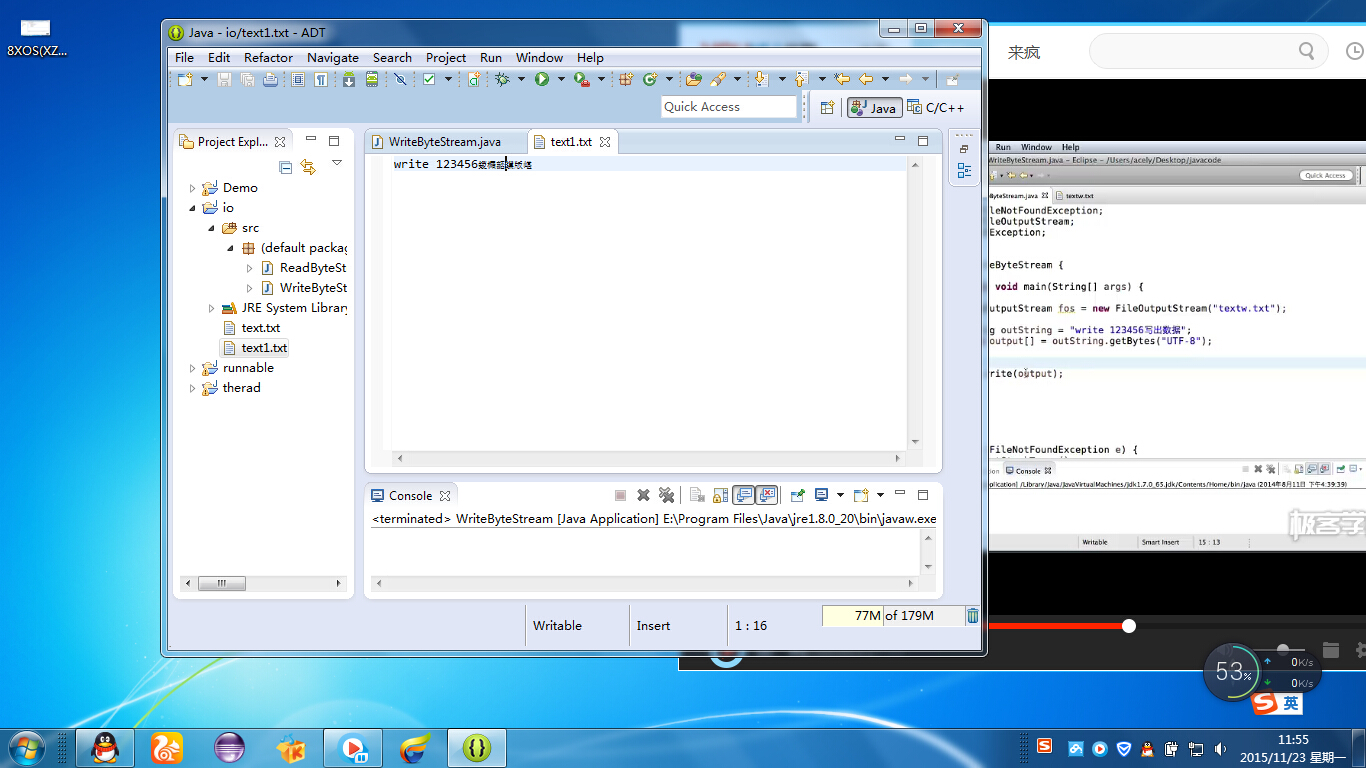Viewport: 1366px width, 768px height.
Task: Click Remove All Terminated Launches icon
Action: click(x=666, y=495)
